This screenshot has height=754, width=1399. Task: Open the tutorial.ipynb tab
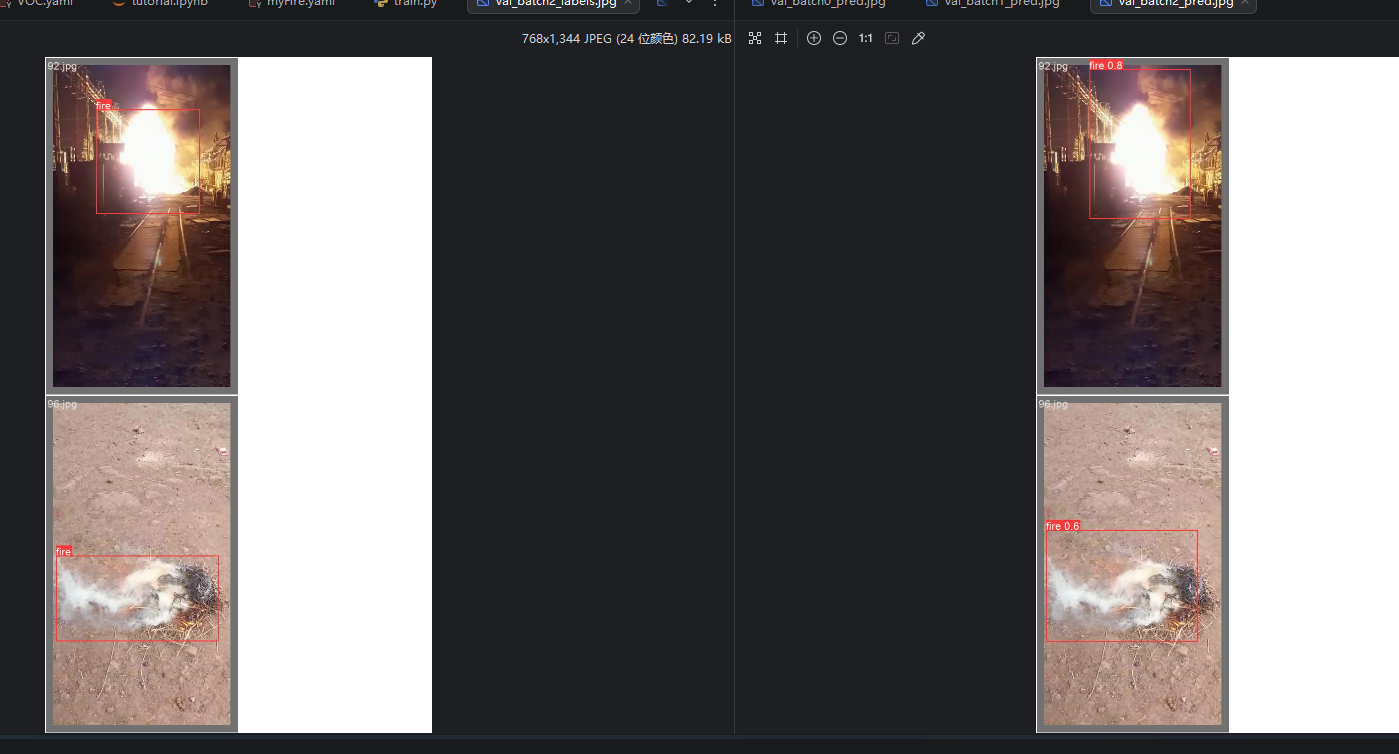tap(160, 4)
